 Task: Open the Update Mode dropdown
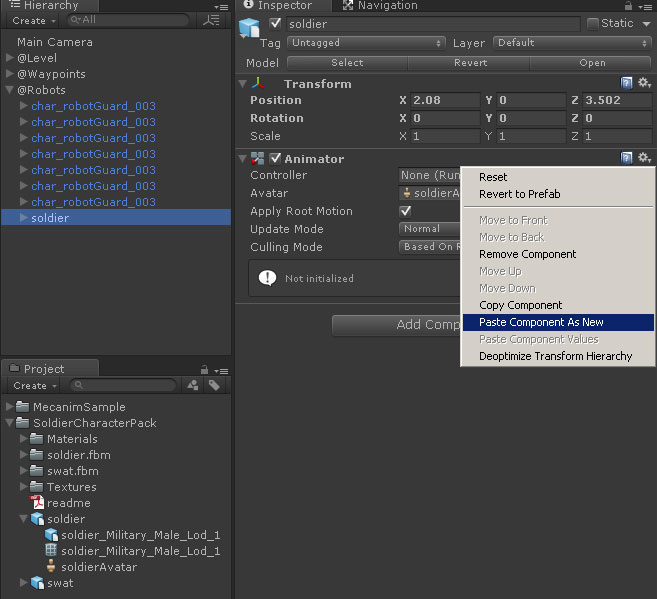[x=429, y=229]
